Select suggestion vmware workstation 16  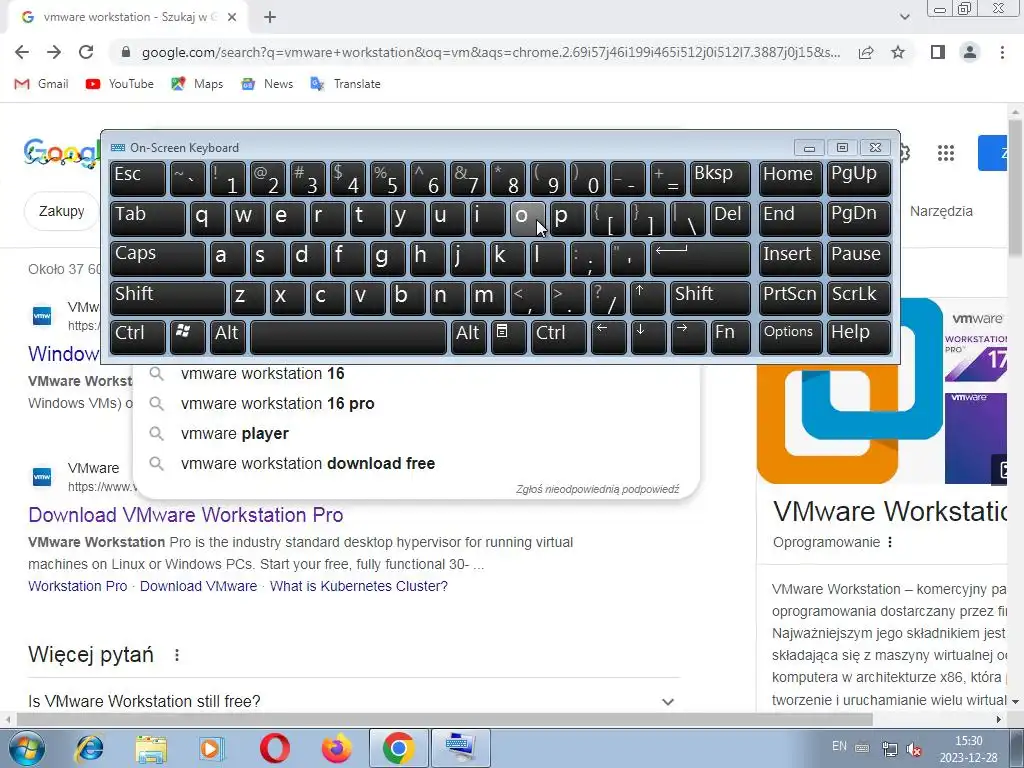point(416,375)
